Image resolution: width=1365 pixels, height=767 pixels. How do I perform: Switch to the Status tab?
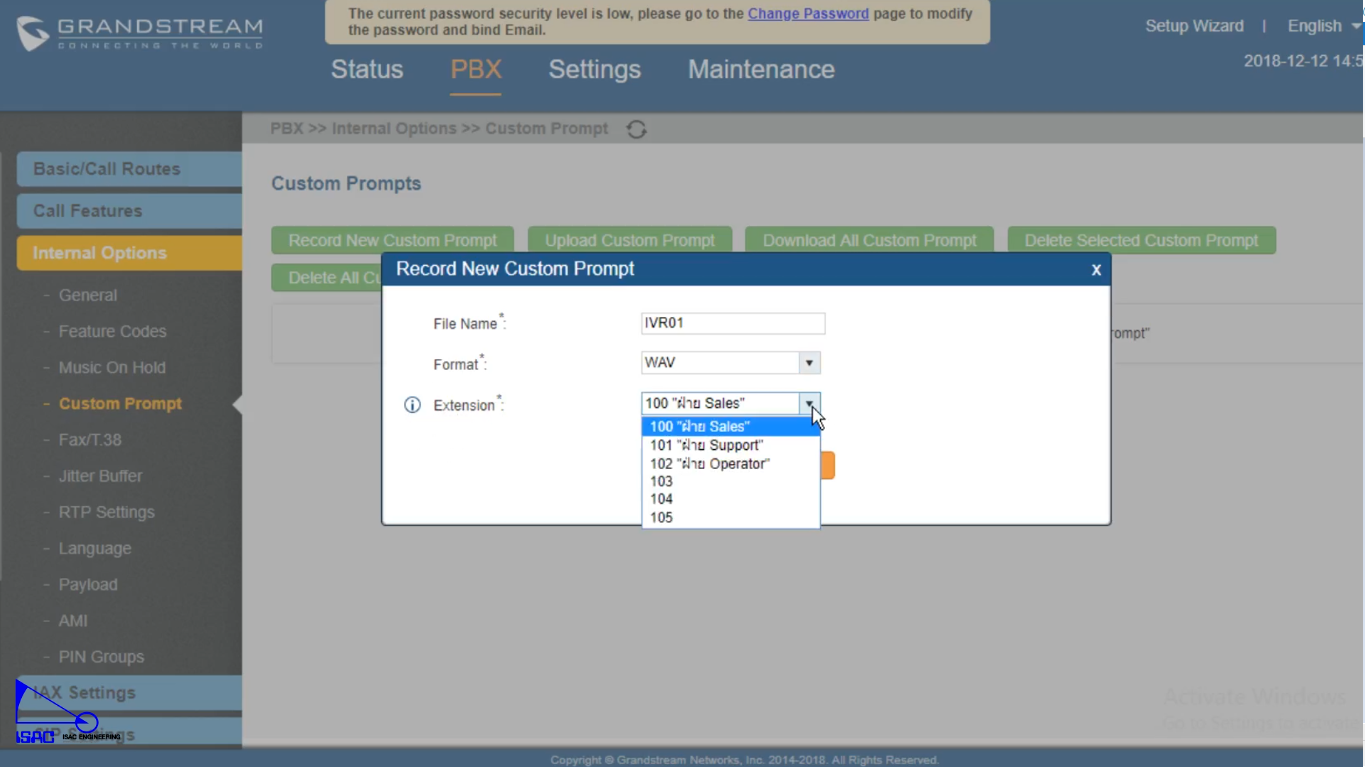point(367,70)
